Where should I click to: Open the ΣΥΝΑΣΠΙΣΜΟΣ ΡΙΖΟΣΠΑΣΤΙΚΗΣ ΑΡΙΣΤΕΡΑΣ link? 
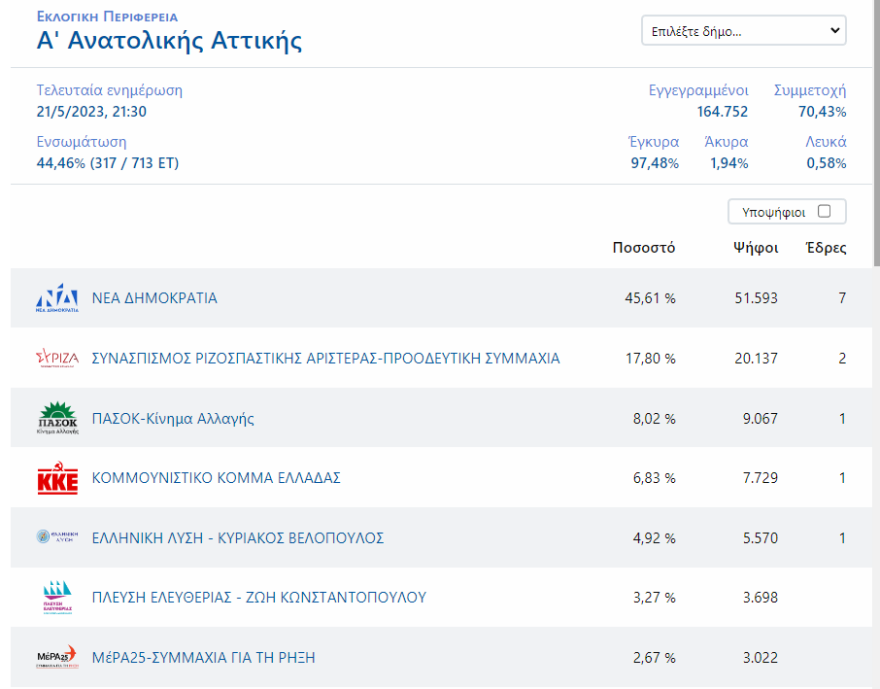click(326, 358)
